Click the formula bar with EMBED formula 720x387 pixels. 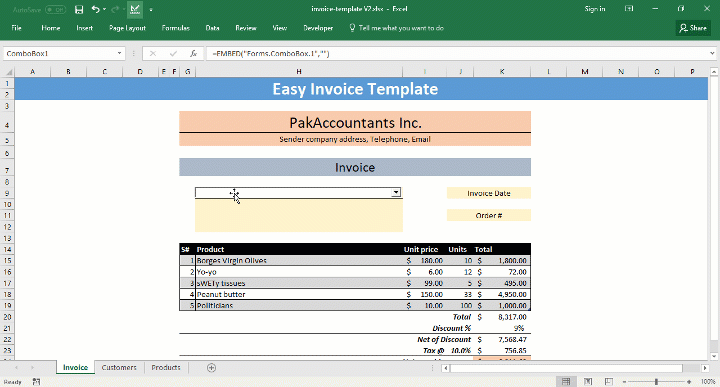(x=457, y=54)
